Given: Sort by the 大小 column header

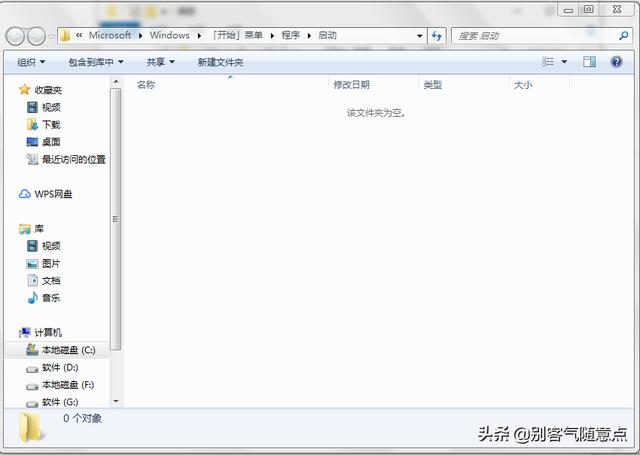Looking at the screenshot, I should [523, 84].
